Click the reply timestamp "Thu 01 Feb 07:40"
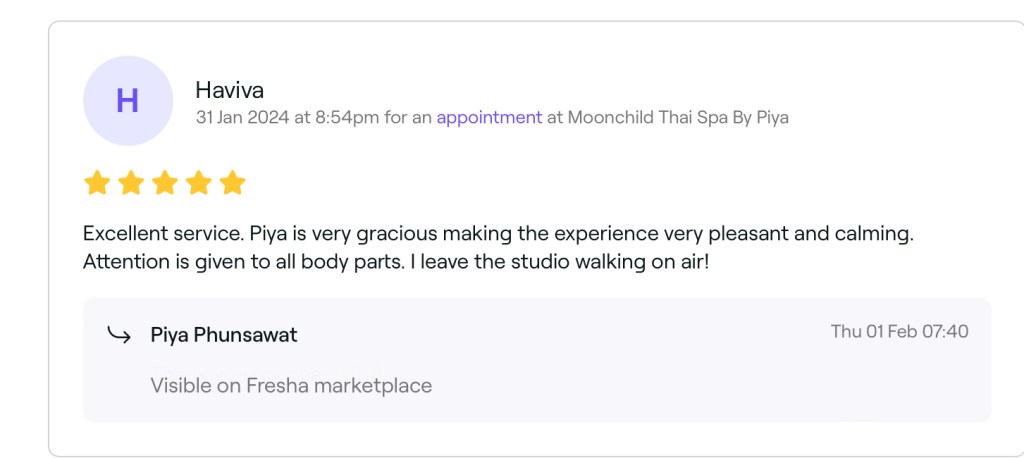 [899, 331]
